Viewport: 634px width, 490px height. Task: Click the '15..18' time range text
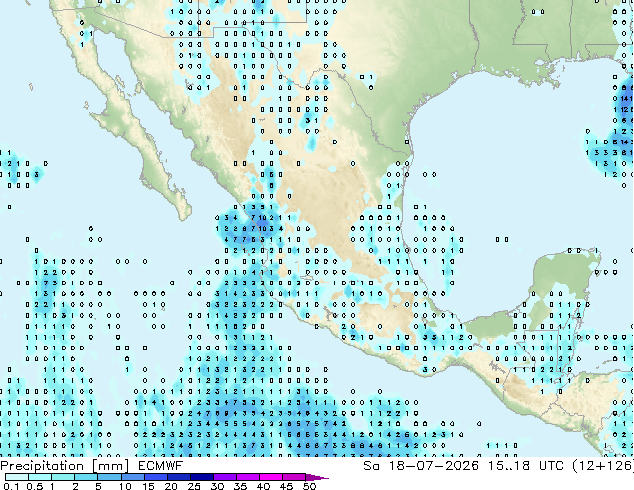(508, 466)
